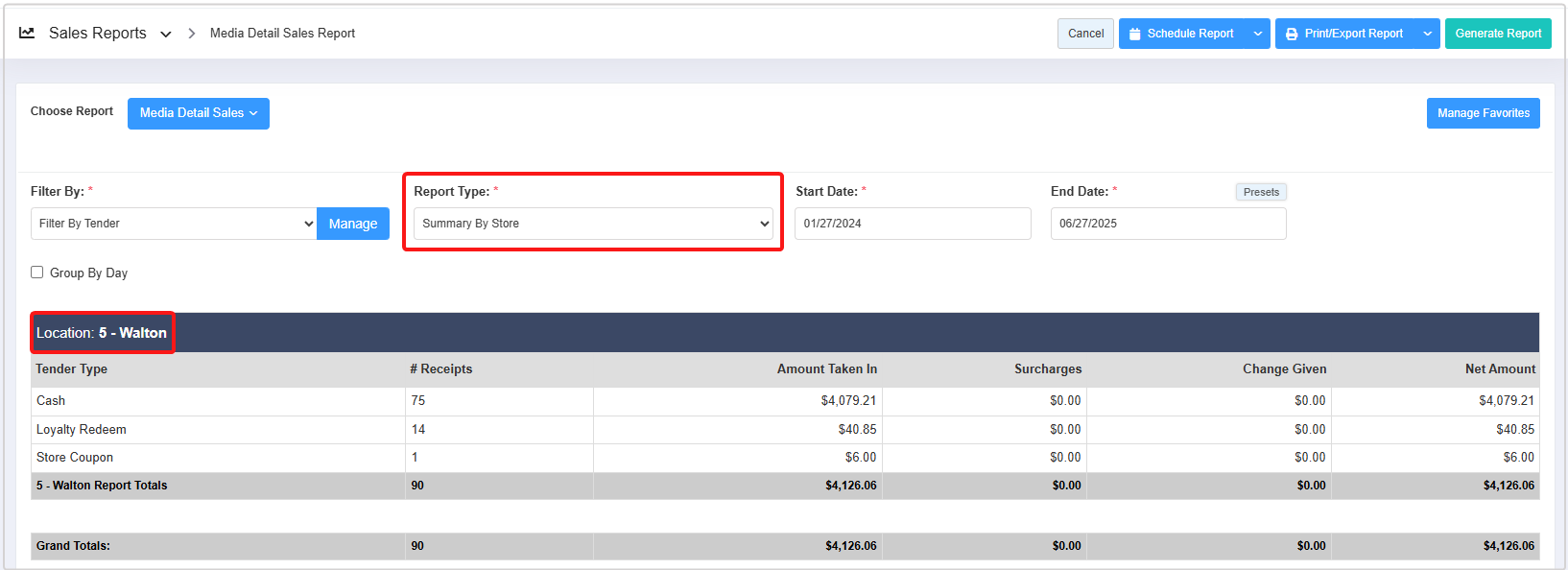Click the Cancel button
1568x570 pixels.
point(1085,34)
